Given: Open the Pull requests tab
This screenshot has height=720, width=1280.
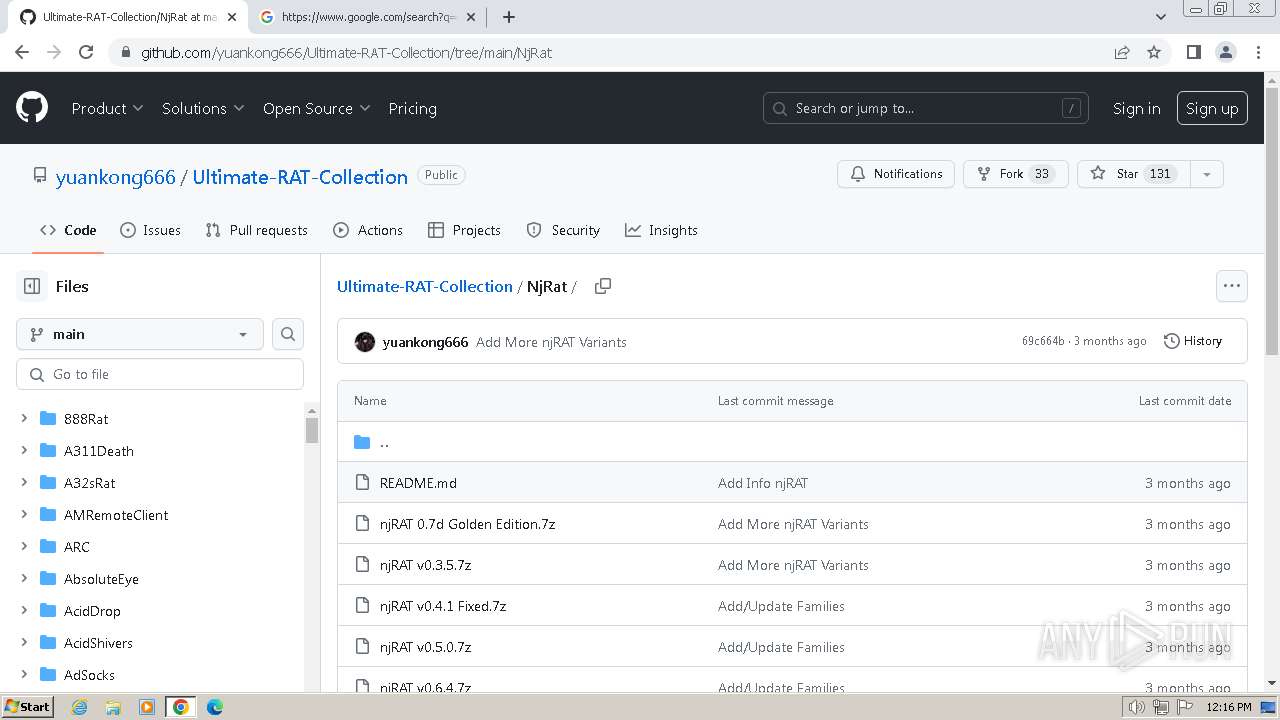Looking at the screenshot, I should (x=256, y=230).
